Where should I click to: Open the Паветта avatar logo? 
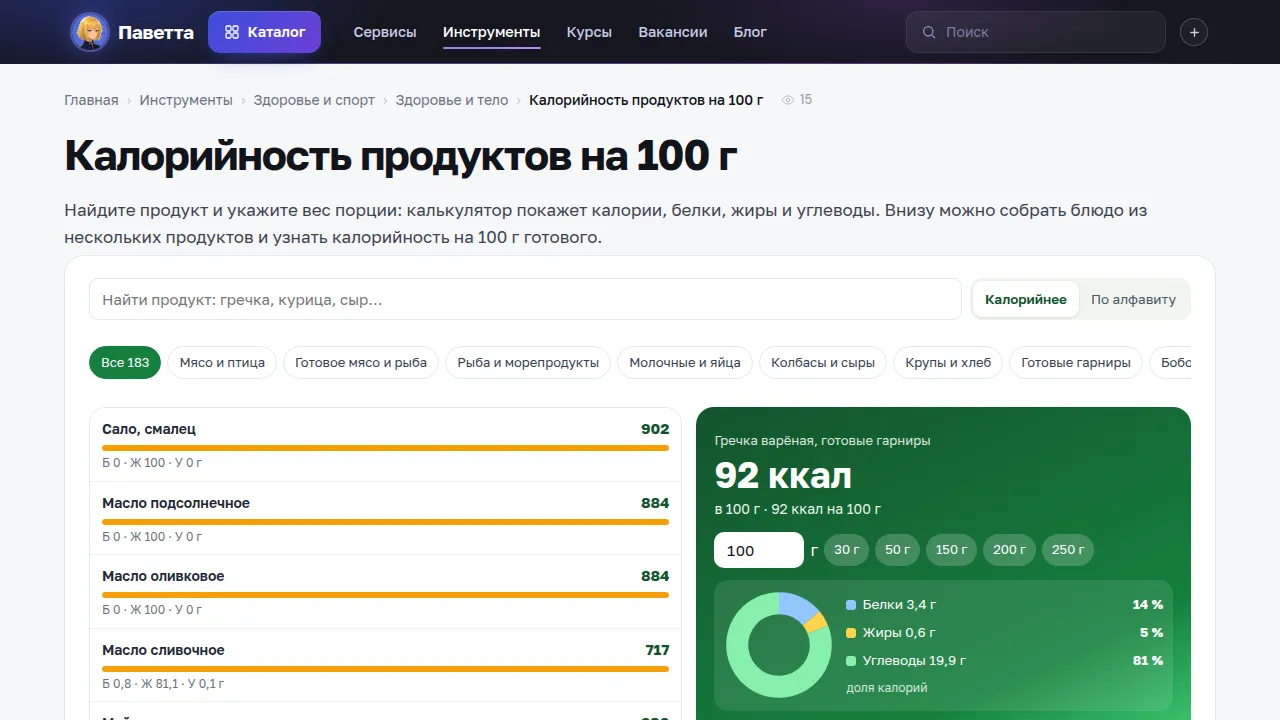coord(90,32)
